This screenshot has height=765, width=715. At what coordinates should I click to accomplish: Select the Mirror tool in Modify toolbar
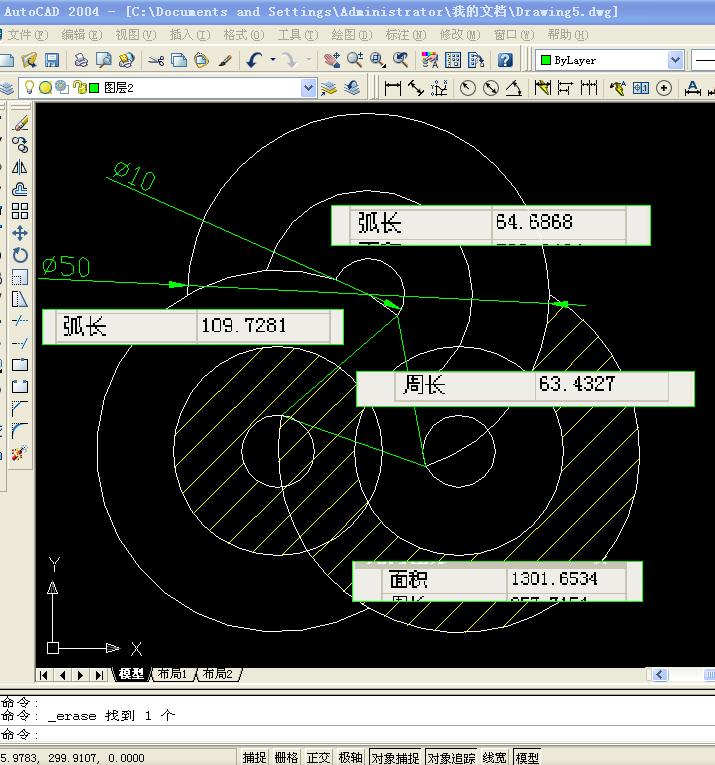pyautogui.click(x=20, y=167)
